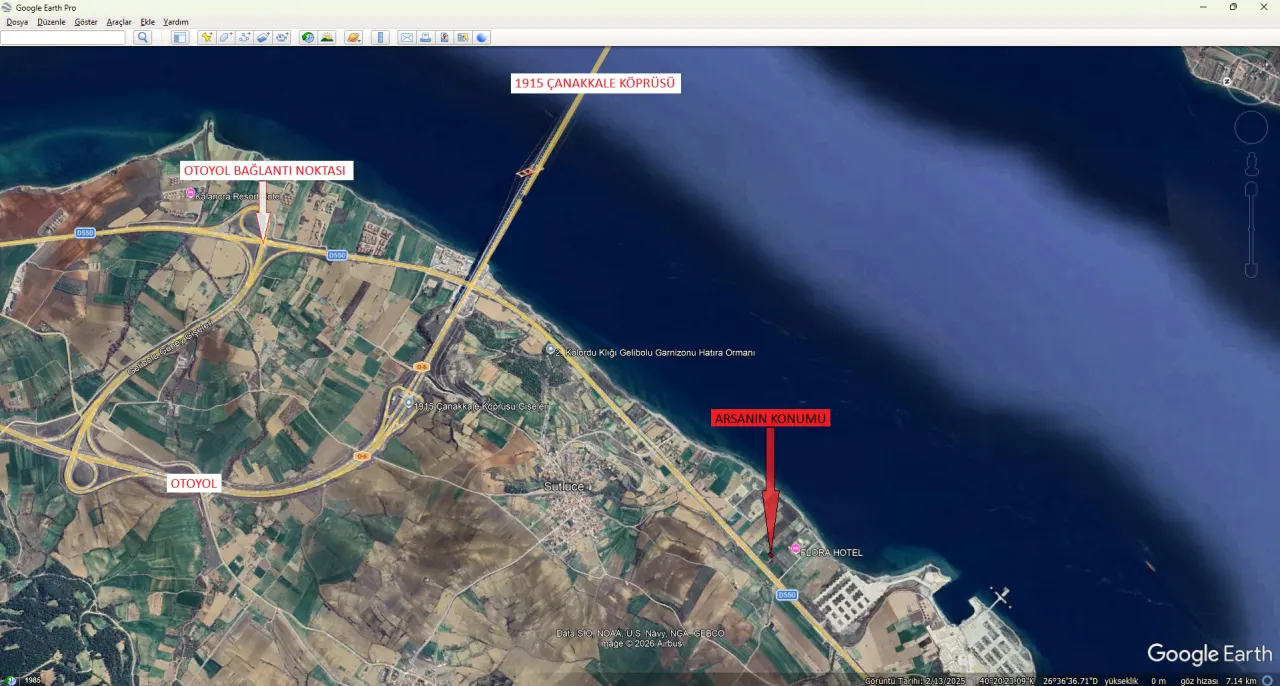
Task: Click the FLORA HOTEL pink placemark icon
Action: pyautogui.click(x=795, y=549)
